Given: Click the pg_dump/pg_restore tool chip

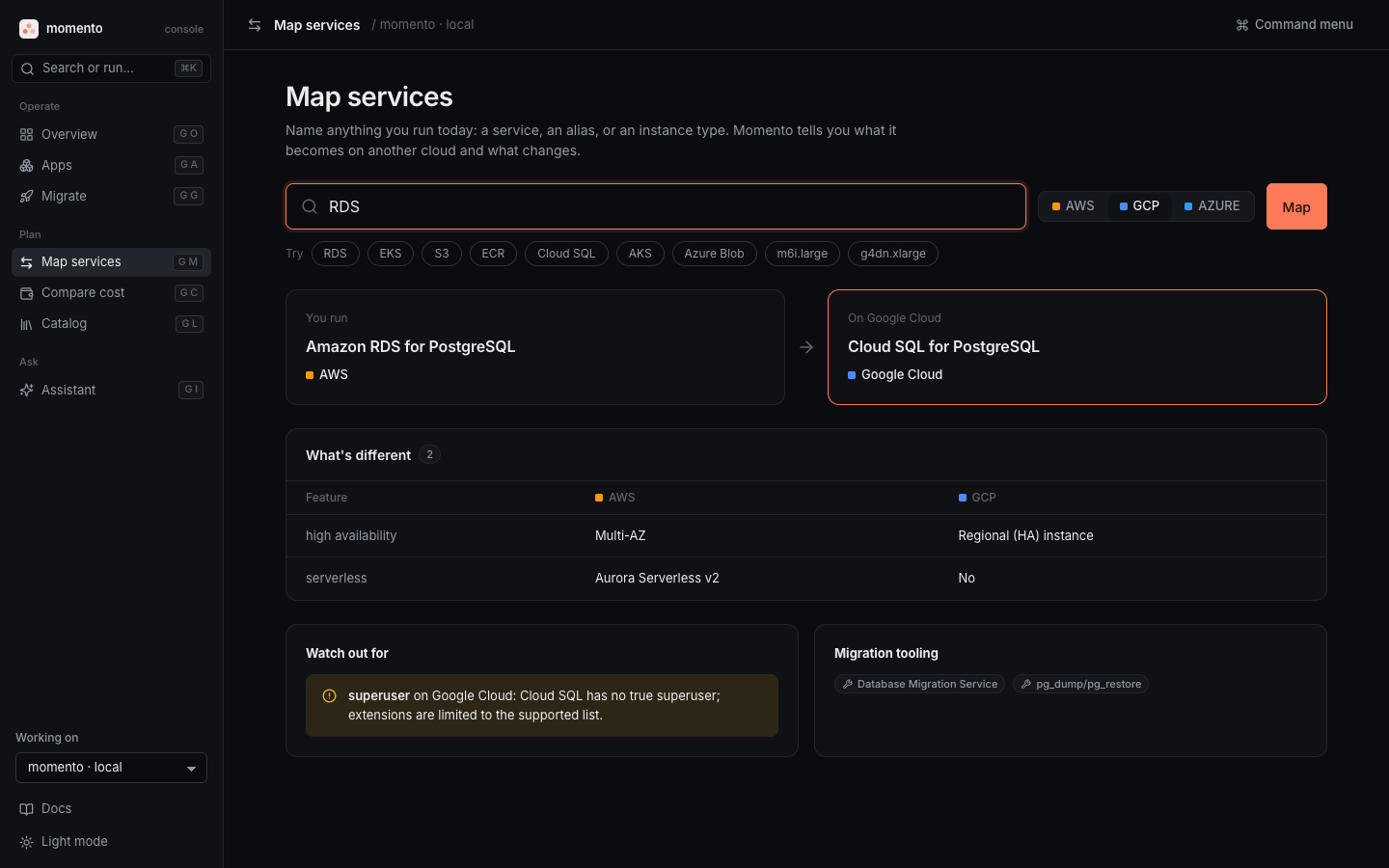Looking at the screenshot, I should (x=1081, y=685).
